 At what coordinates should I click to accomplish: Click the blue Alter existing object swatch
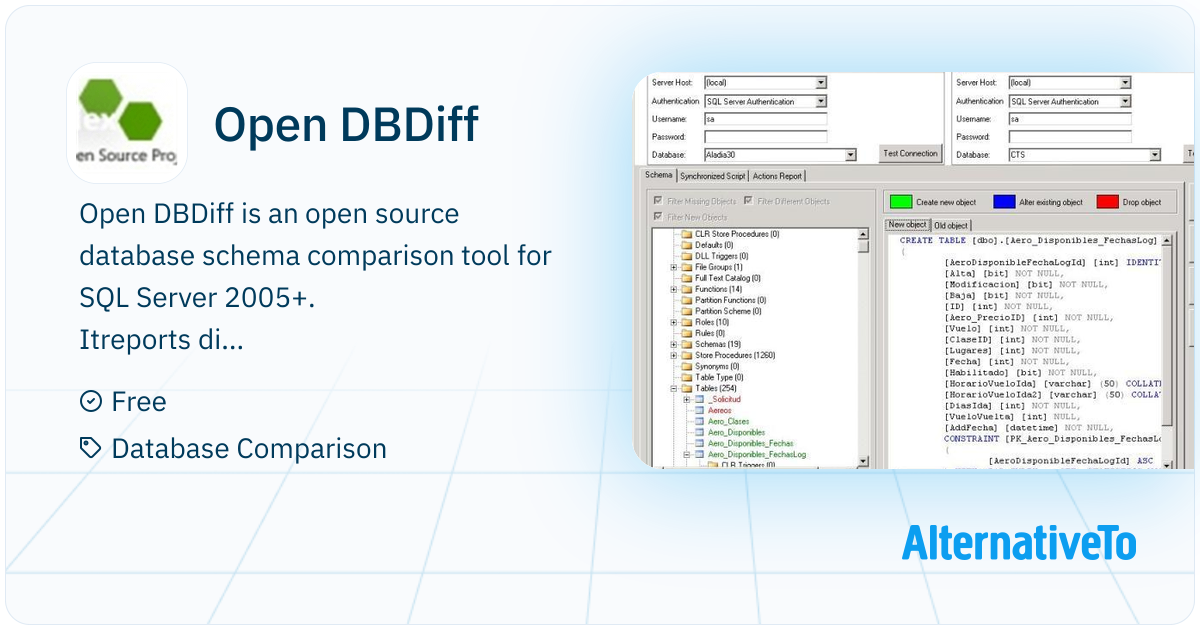pyautogui.click(x=1004, y=202)
